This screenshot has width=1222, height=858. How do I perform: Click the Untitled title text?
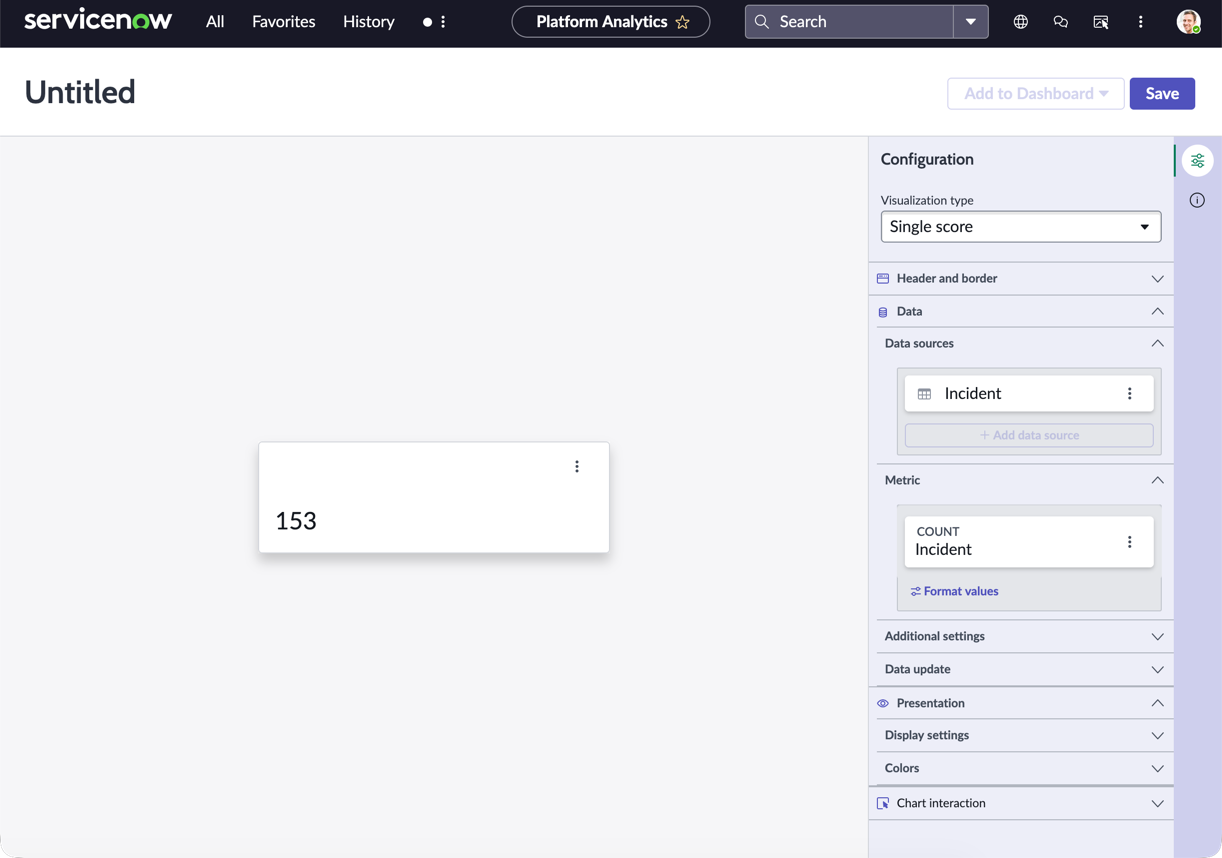coord(80,92)
